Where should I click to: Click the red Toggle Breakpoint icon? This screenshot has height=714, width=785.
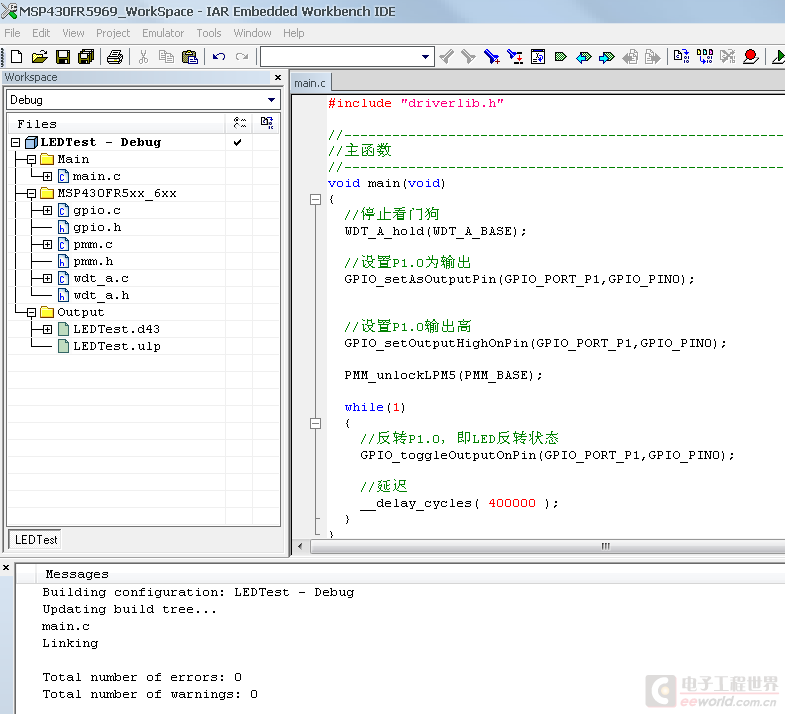tap(750, 57)
